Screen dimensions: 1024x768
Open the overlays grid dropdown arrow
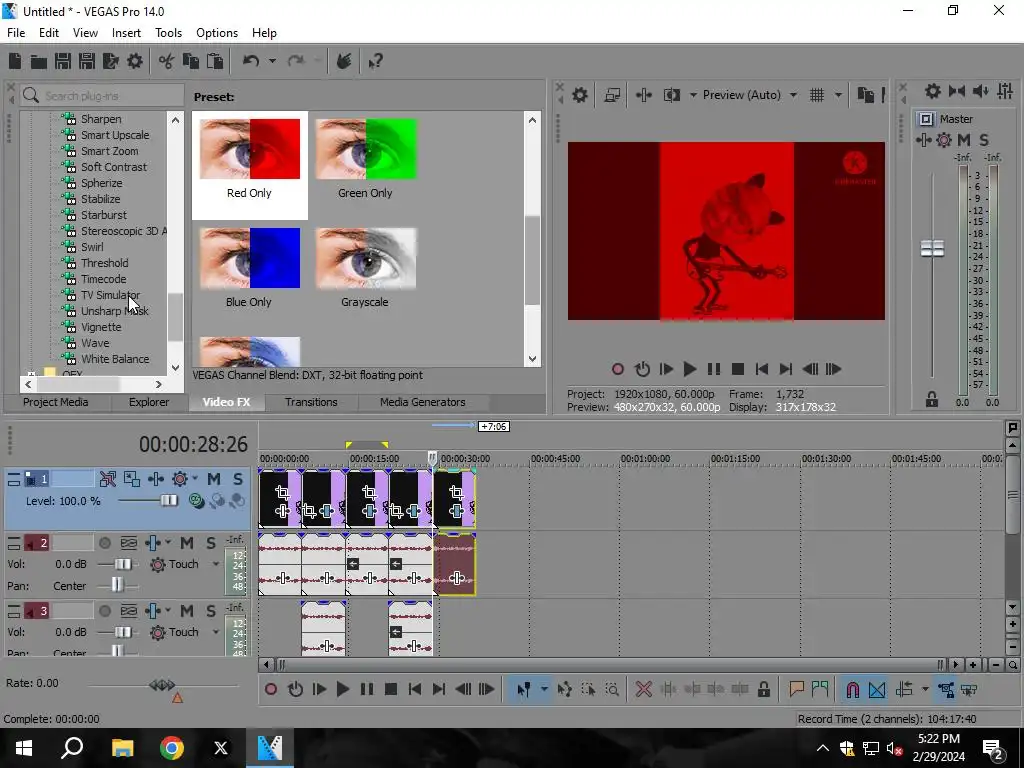pyautogui.click(x=838, y=95)
